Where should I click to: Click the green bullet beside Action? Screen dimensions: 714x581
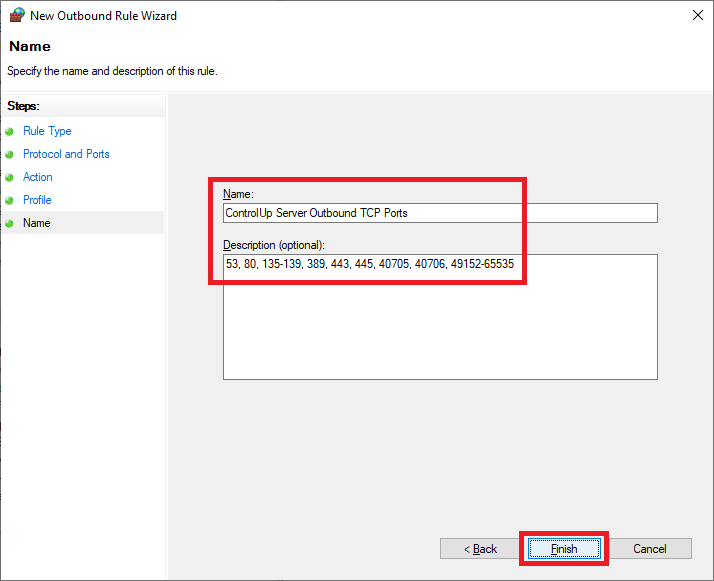coord(10,177)
